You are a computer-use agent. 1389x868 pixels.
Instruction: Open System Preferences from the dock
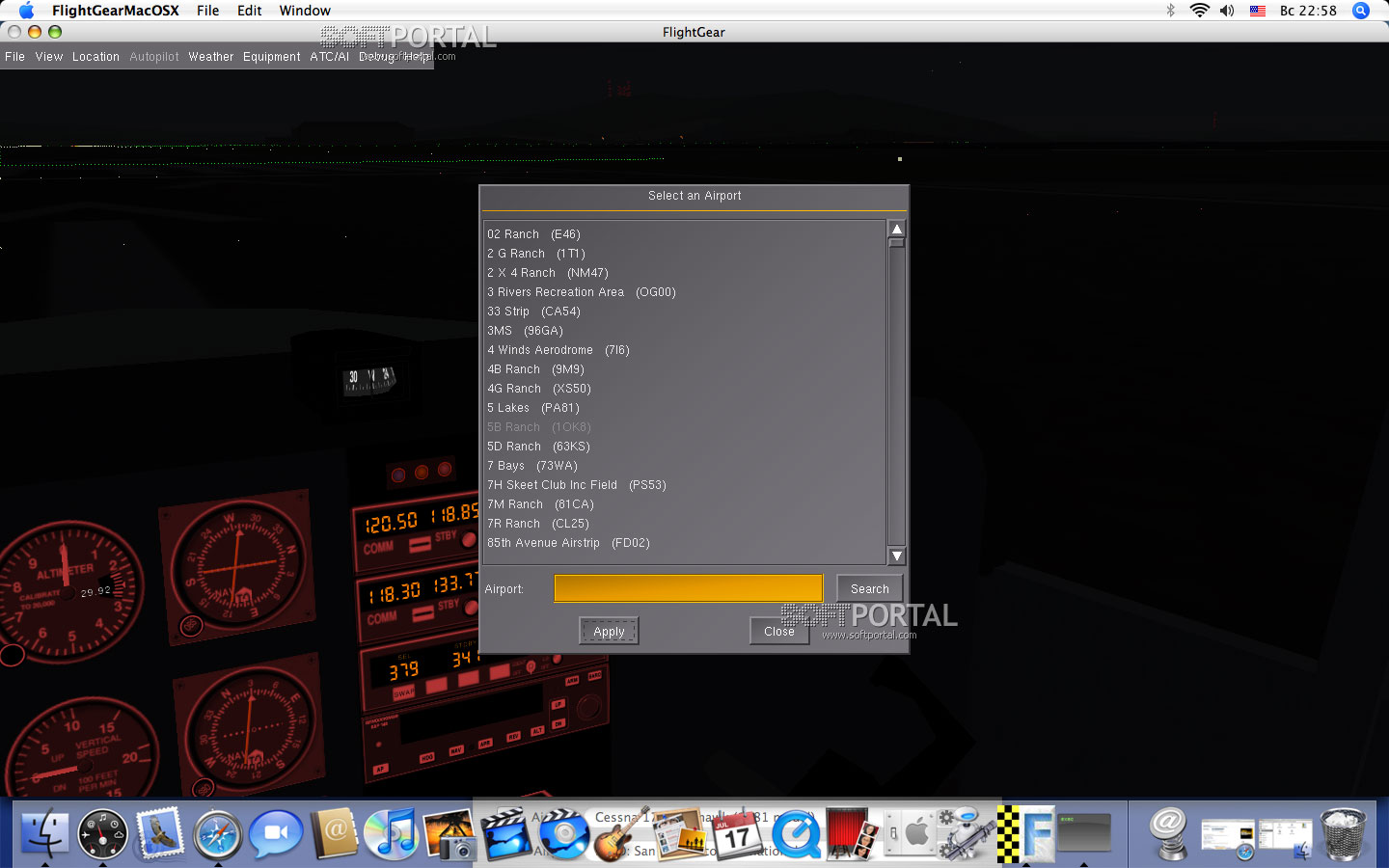click(911, 833)
